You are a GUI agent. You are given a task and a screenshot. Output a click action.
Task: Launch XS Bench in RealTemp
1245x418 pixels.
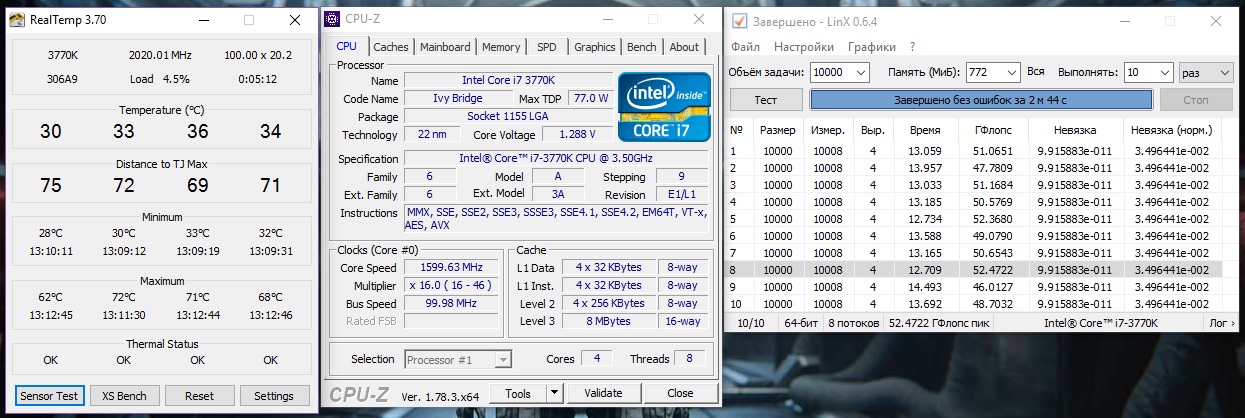124,396
